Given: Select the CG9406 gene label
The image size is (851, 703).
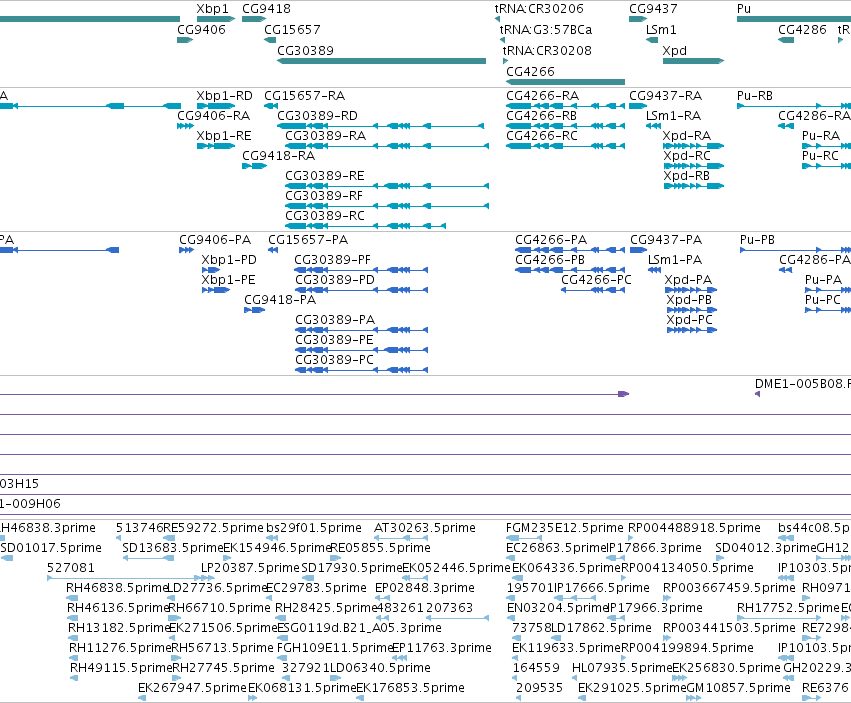Looking at the screenshot, I should point(201,30).
